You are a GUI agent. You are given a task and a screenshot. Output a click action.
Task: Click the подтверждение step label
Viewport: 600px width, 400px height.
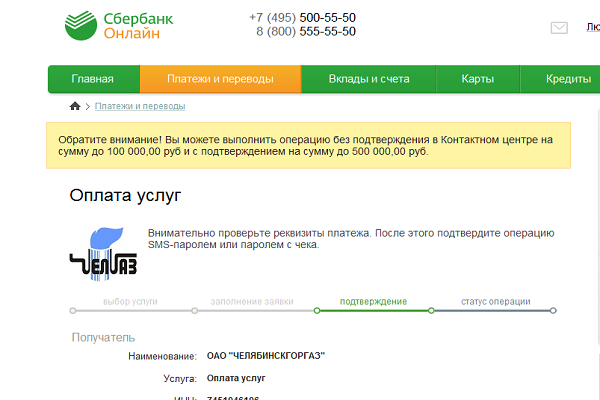(x=373, y=301)
